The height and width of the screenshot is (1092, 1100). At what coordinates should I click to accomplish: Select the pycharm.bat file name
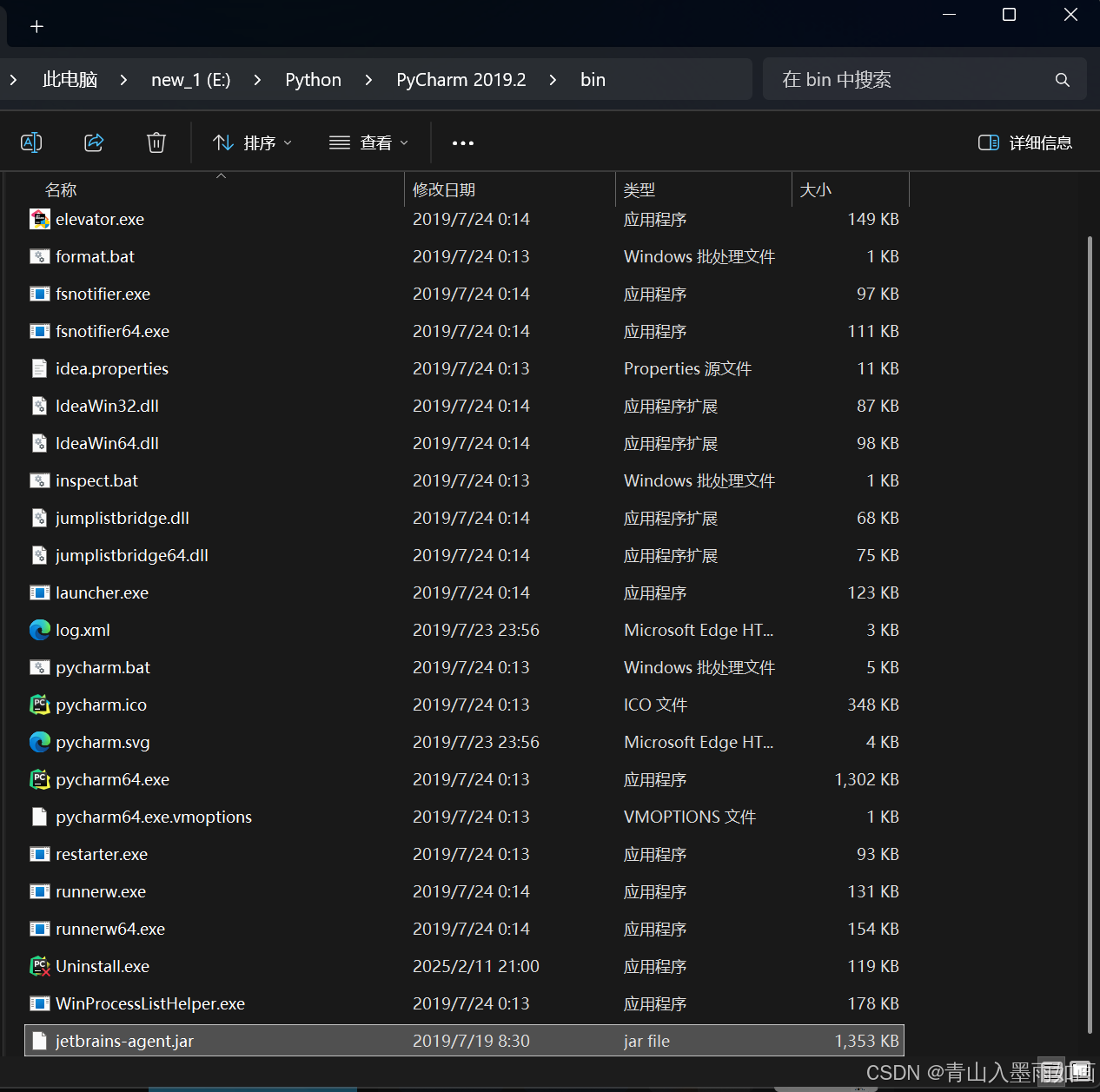coord(103,667)
